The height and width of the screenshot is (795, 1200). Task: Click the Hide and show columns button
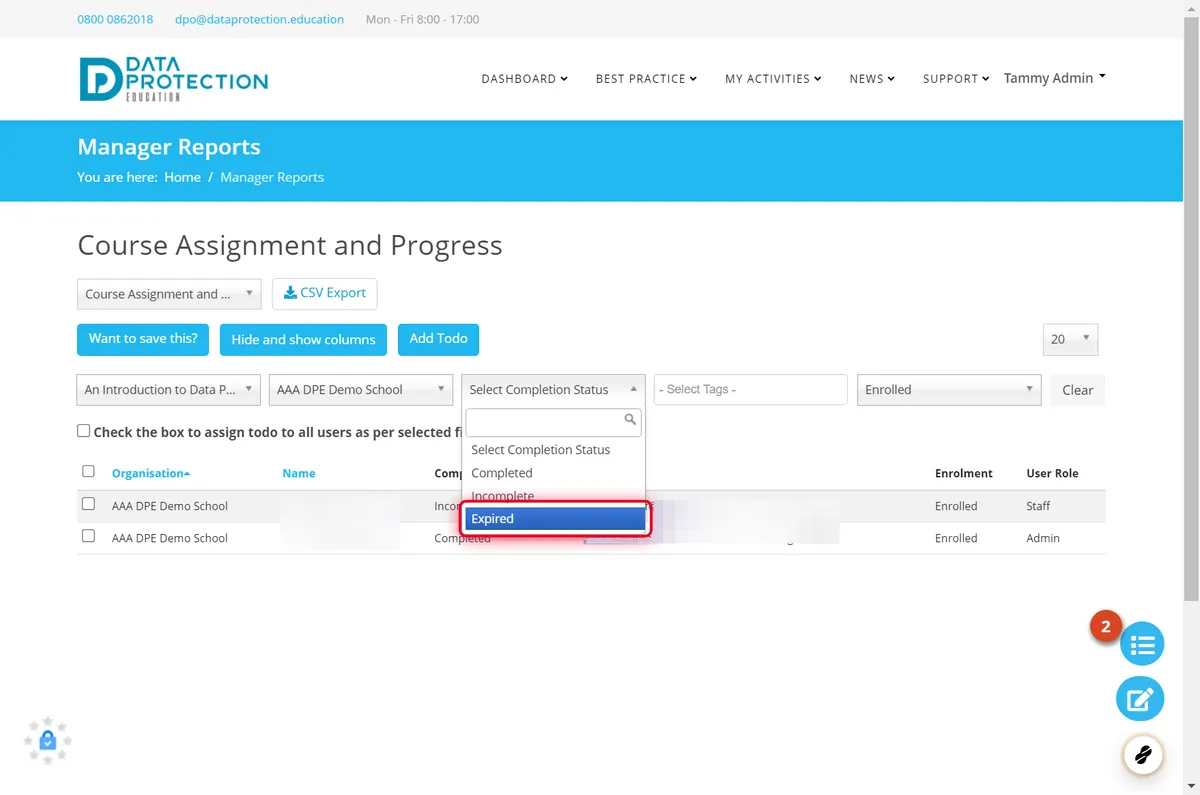[303, 339]
